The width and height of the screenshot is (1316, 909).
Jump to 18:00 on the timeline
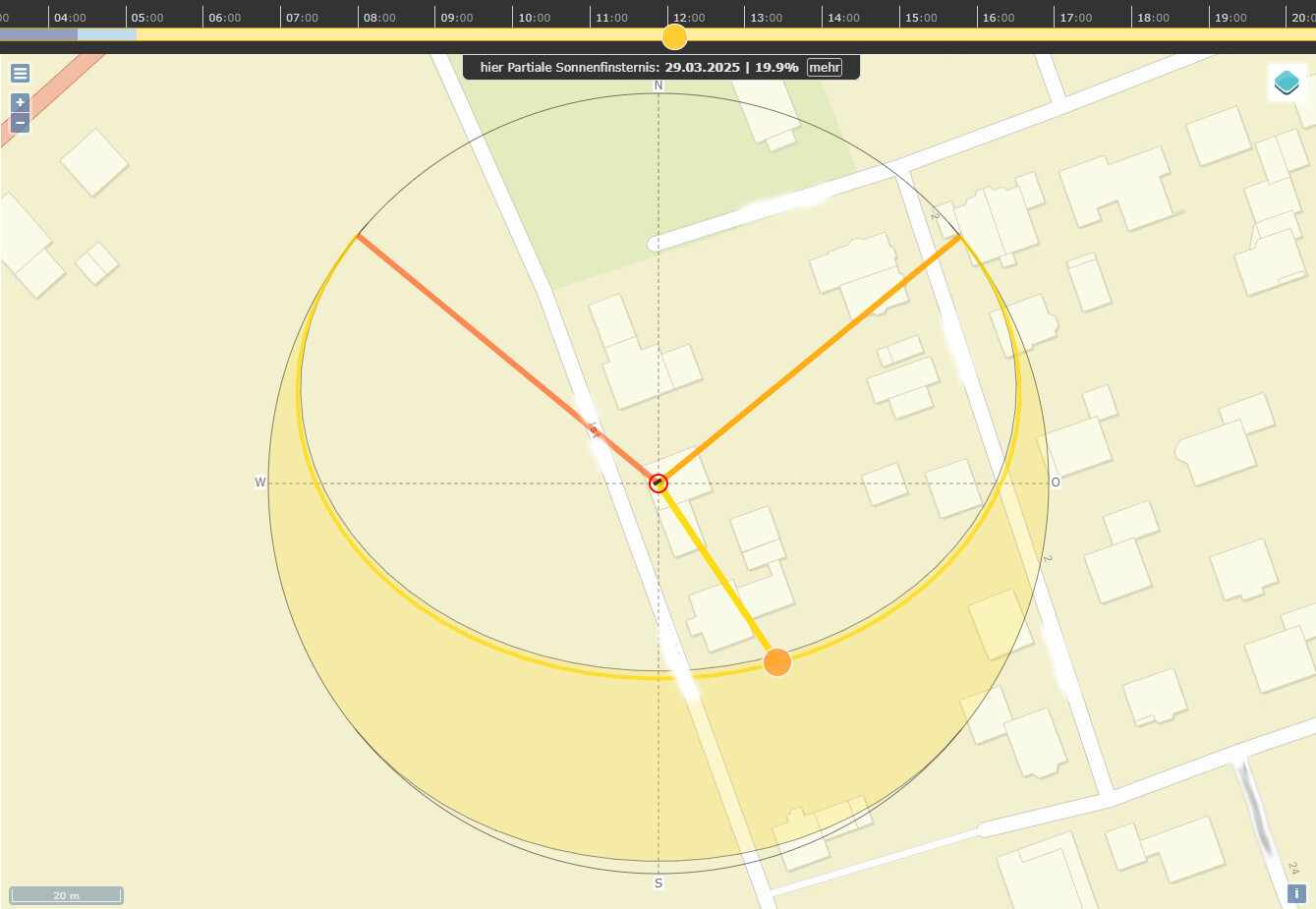[x=1153, y=18]
